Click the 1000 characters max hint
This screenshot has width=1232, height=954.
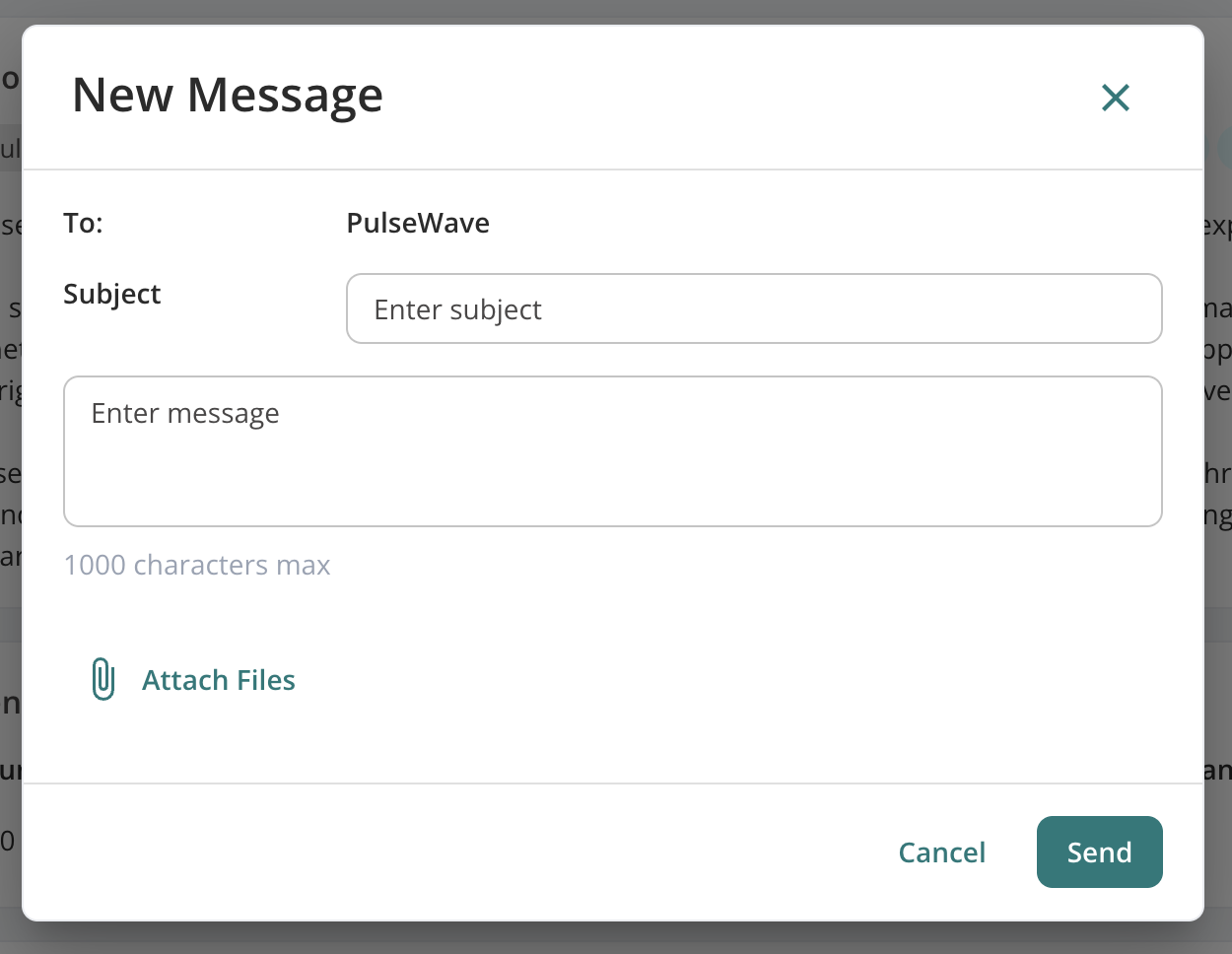[x=197, y=565]
